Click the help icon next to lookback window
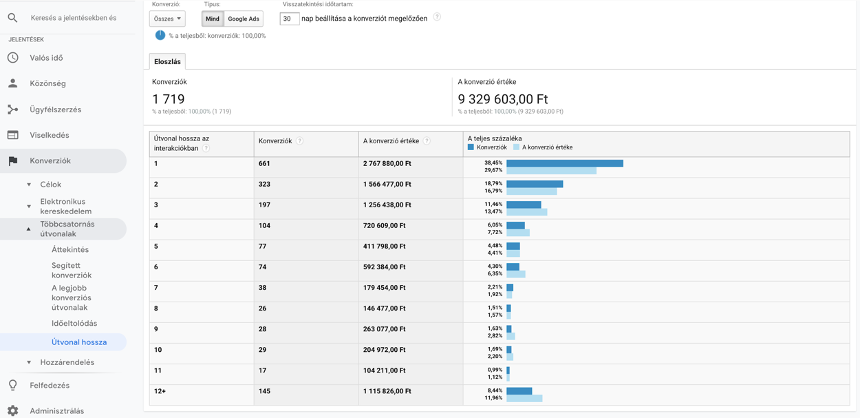860x418 pixels. (x=437, y=17)
